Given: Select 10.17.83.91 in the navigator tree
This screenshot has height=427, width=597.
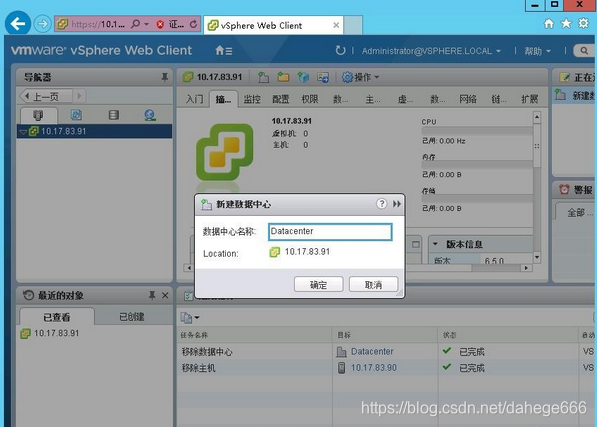Looking at the screenshot, I should [x=94, y=131].
